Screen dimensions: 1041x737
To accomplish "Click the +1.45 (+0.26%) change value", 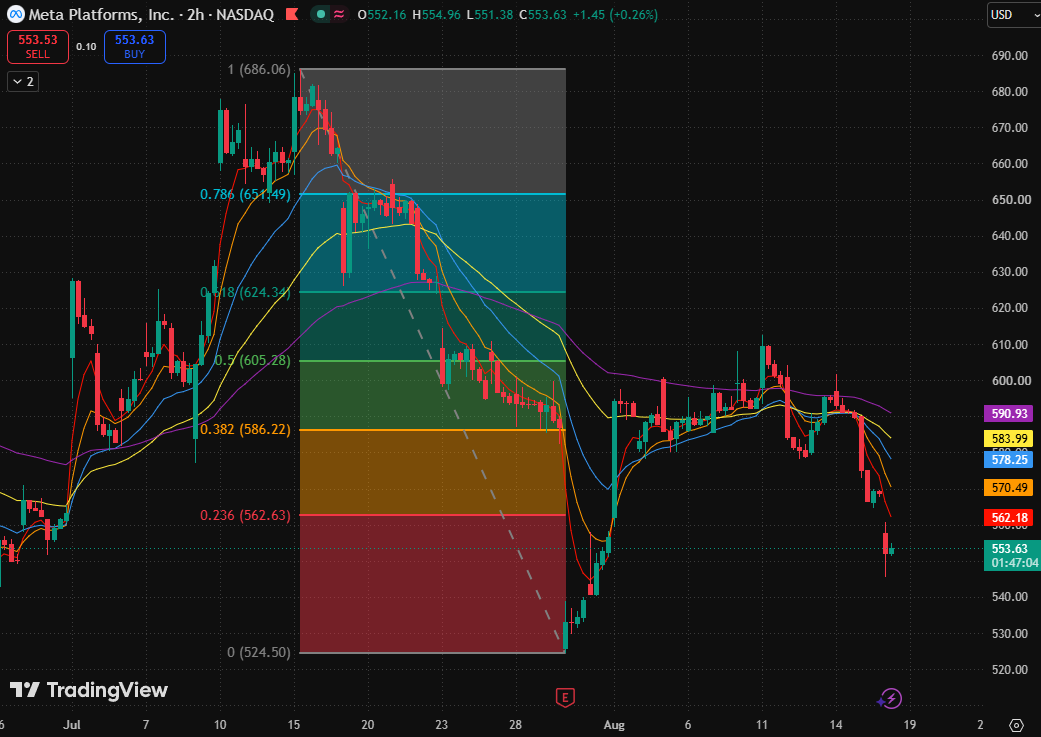I will (615, 15).
